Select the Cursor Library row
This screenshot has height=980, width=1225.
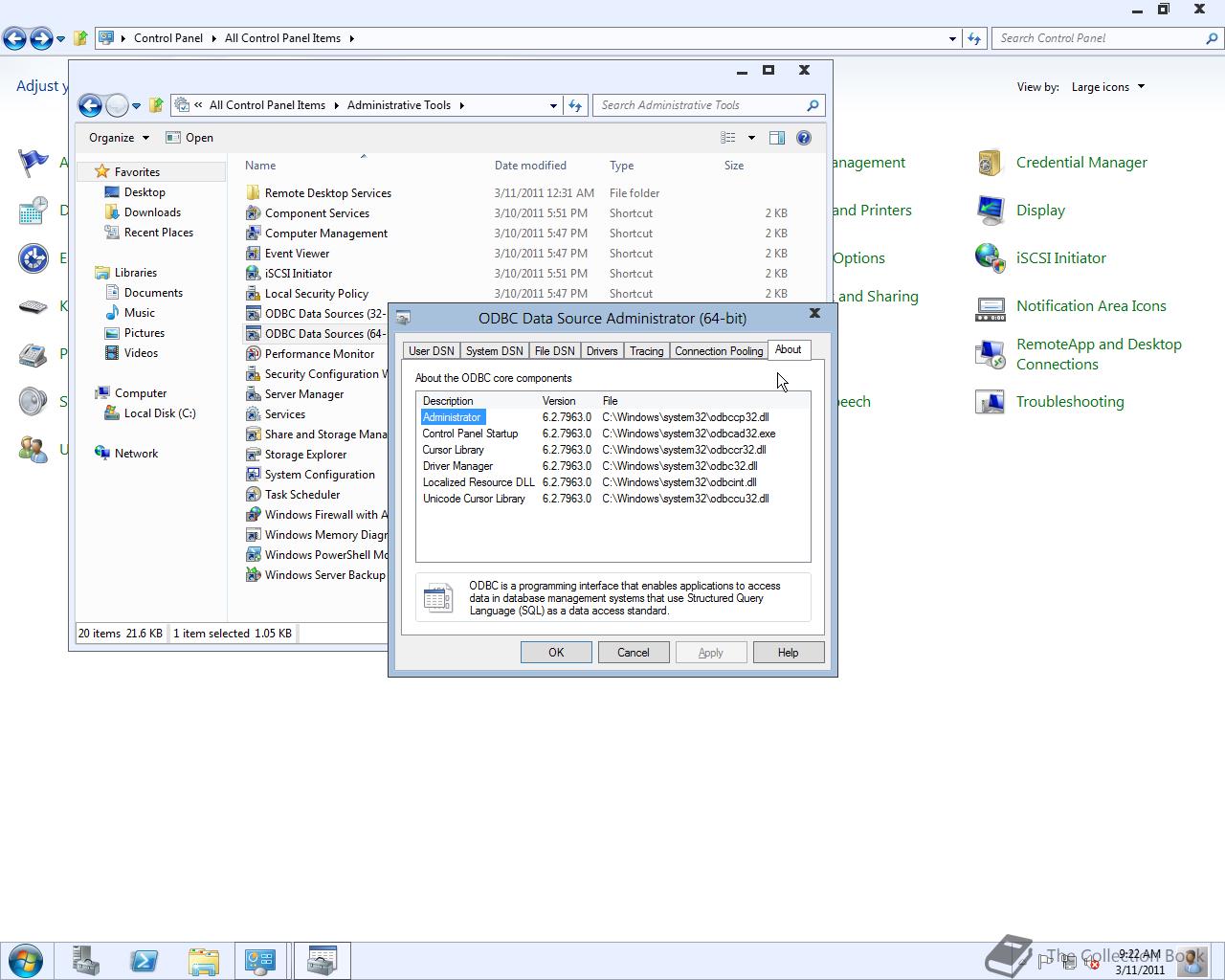612,450
